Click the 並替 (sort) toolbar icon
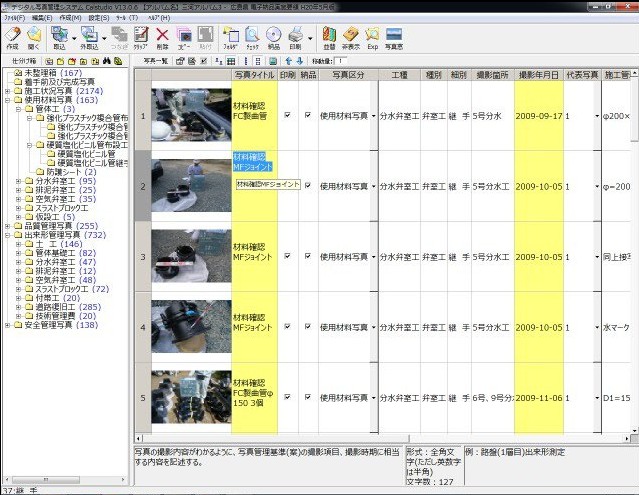 click(x=329, y=38)
